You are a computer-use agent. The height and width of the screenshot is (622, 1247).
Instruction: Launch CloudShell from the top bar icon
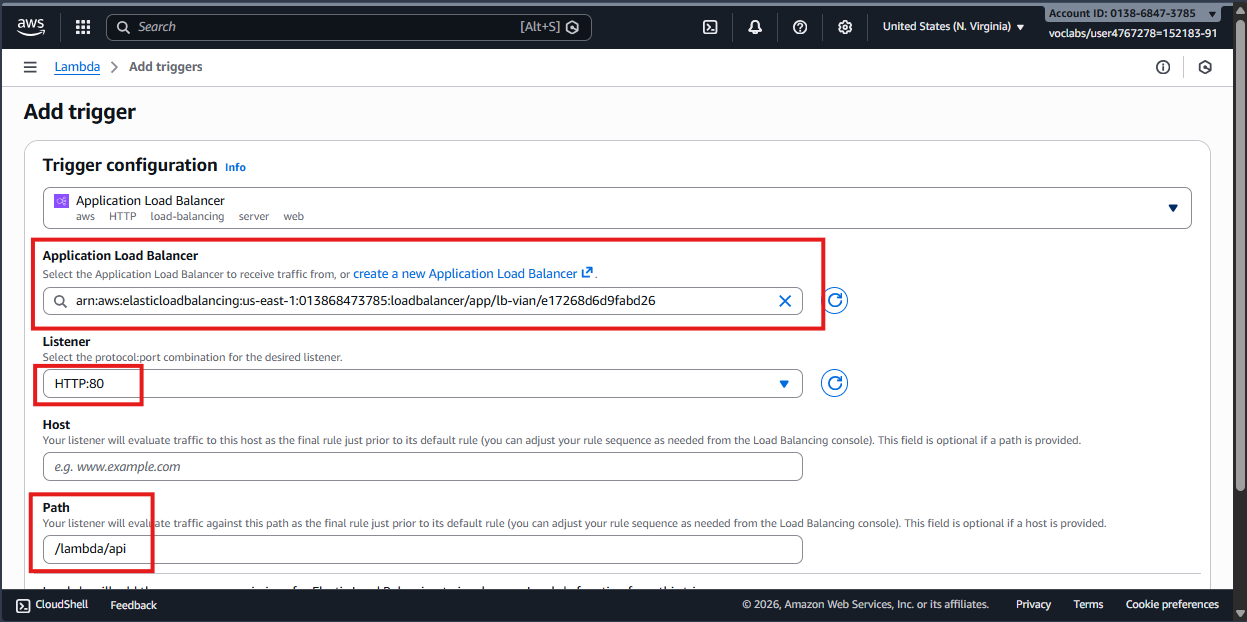coord(710,27)
